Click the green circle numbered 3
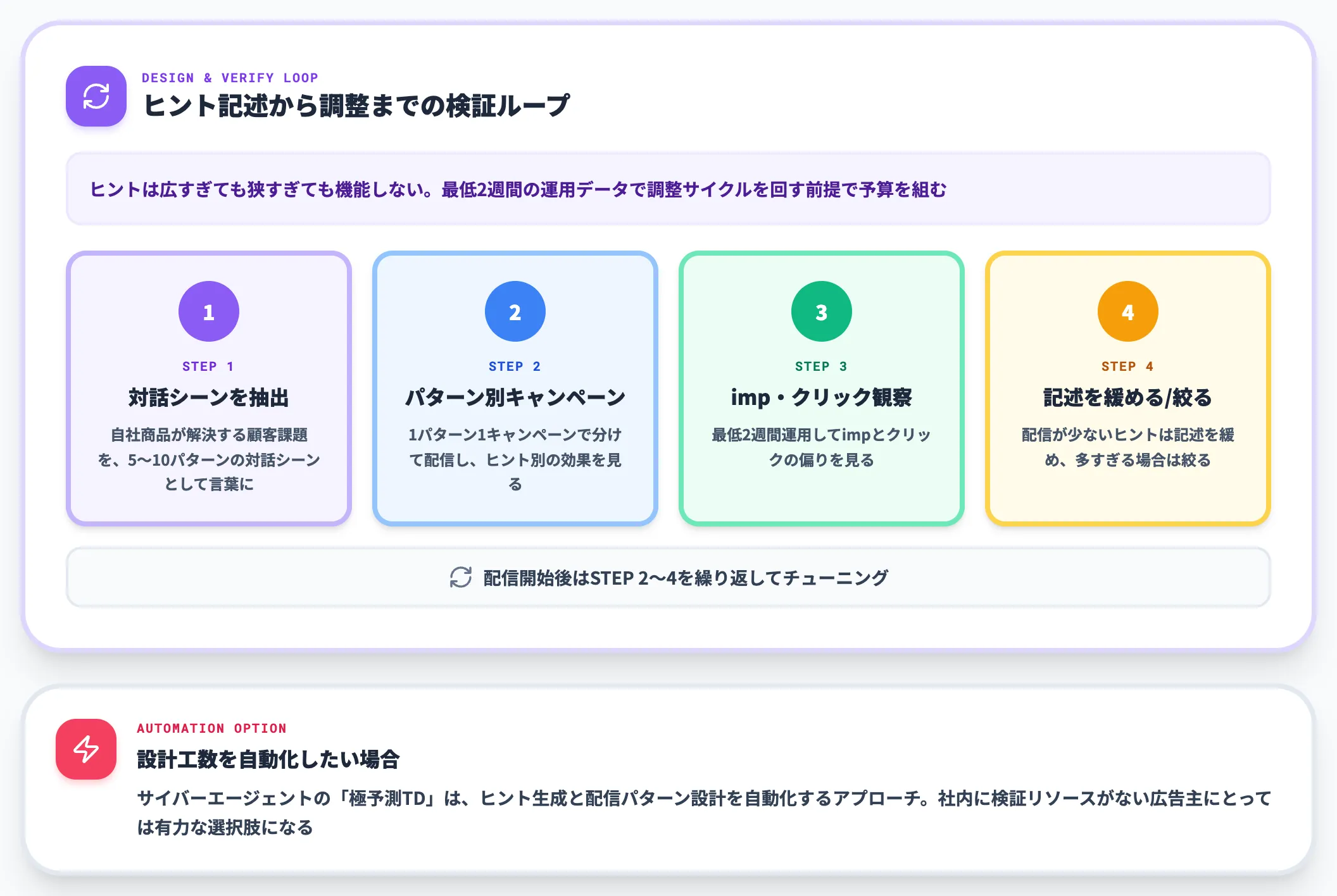Viewport: 1337px width, 896px height. tap(822, 311)
